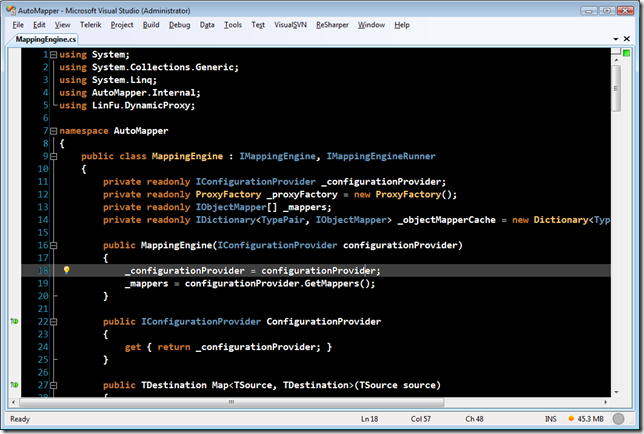Select the MappingEngine.cs document tab
This screenshot has height=434, width=644.
[45, 39]
